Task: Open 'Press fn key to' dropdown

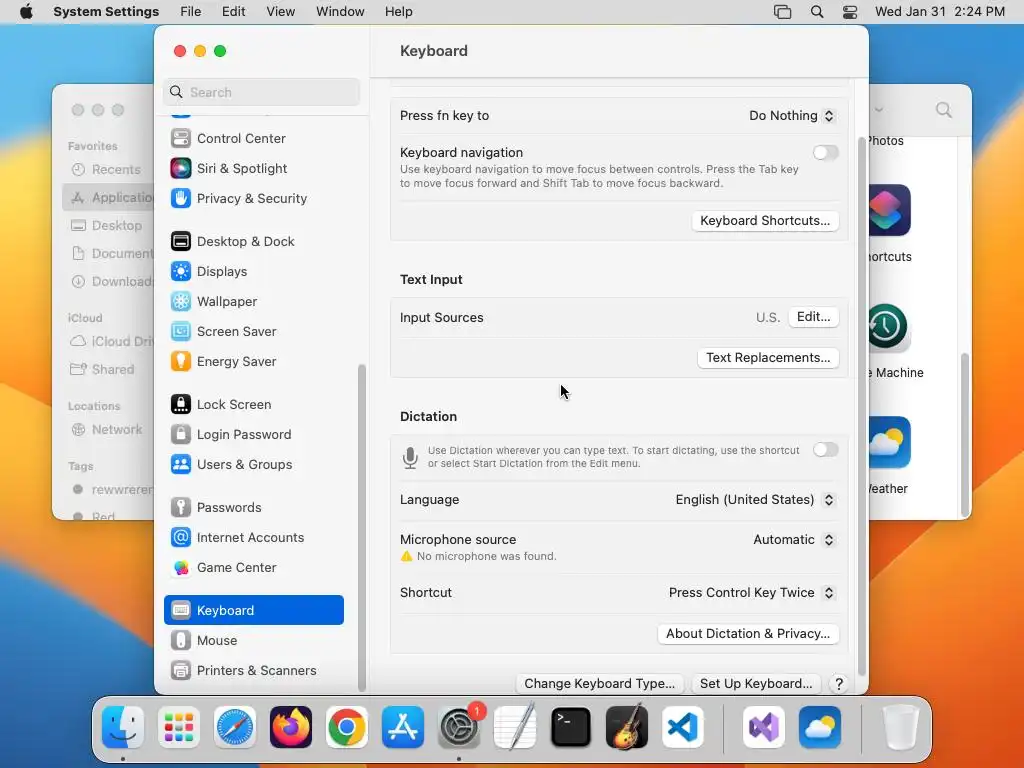Action: (792, 116)
